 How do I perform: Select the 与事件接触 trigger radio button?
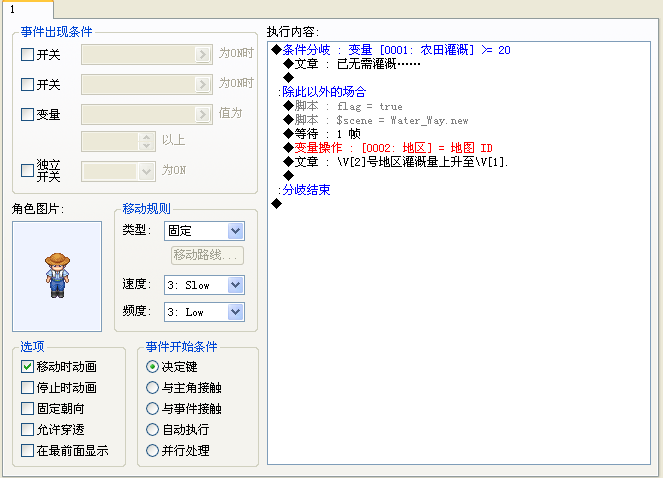click(152, 409)
